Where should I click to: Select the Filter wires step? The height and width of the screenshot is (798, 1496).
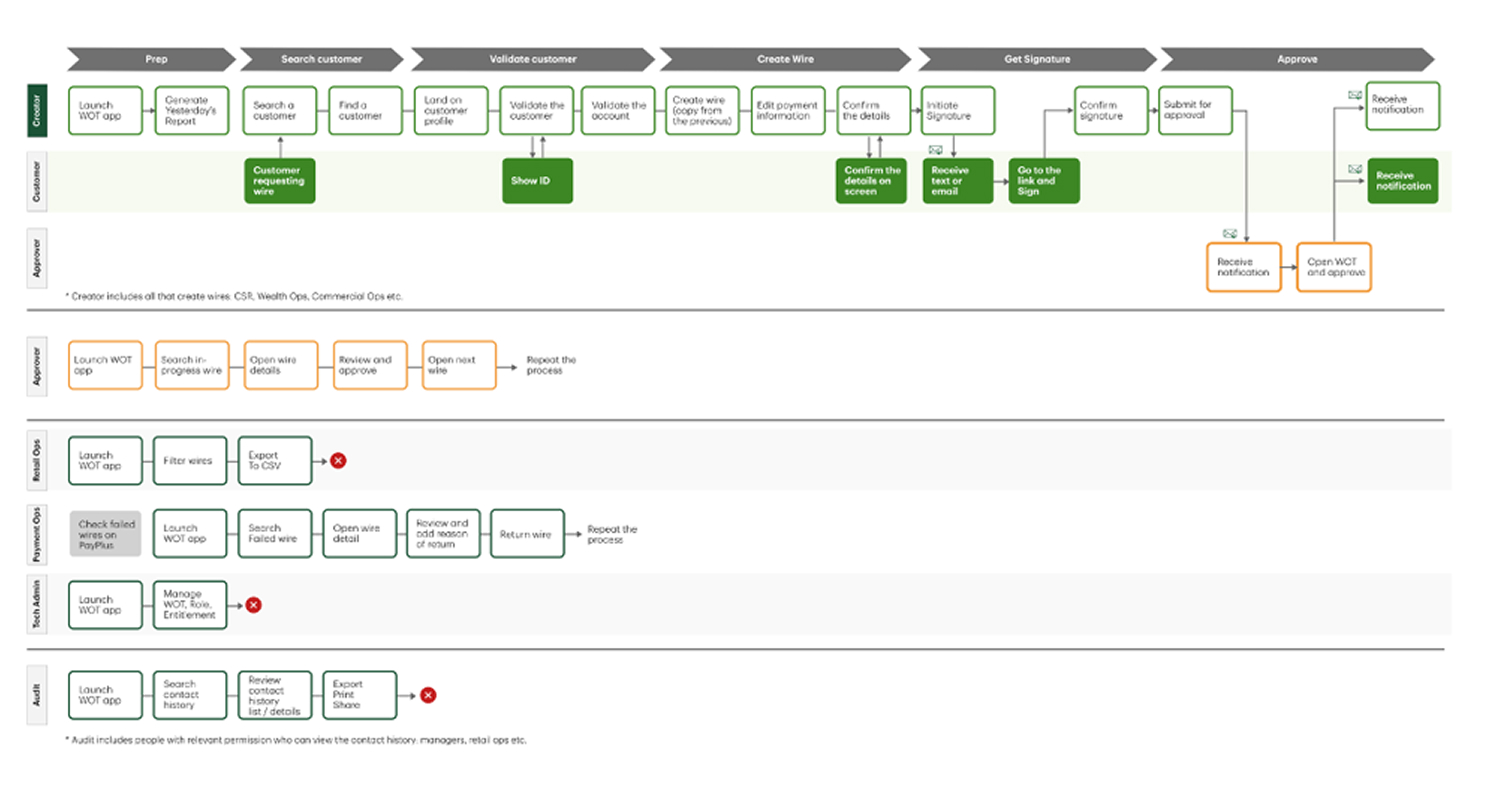190,461
